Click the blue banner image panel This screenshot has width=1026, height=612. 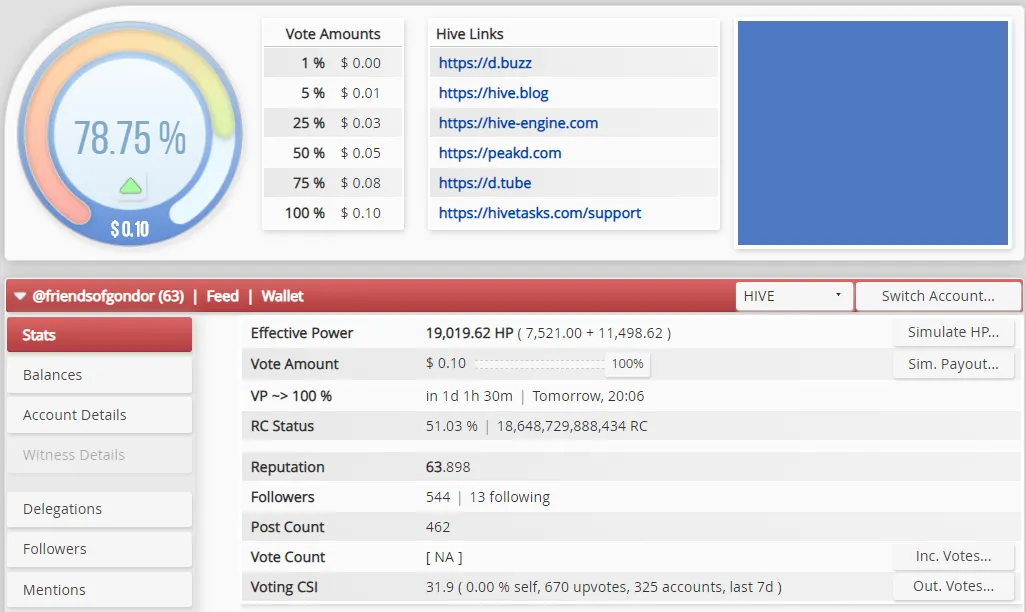pyautogui.click(x=873, y=133)
